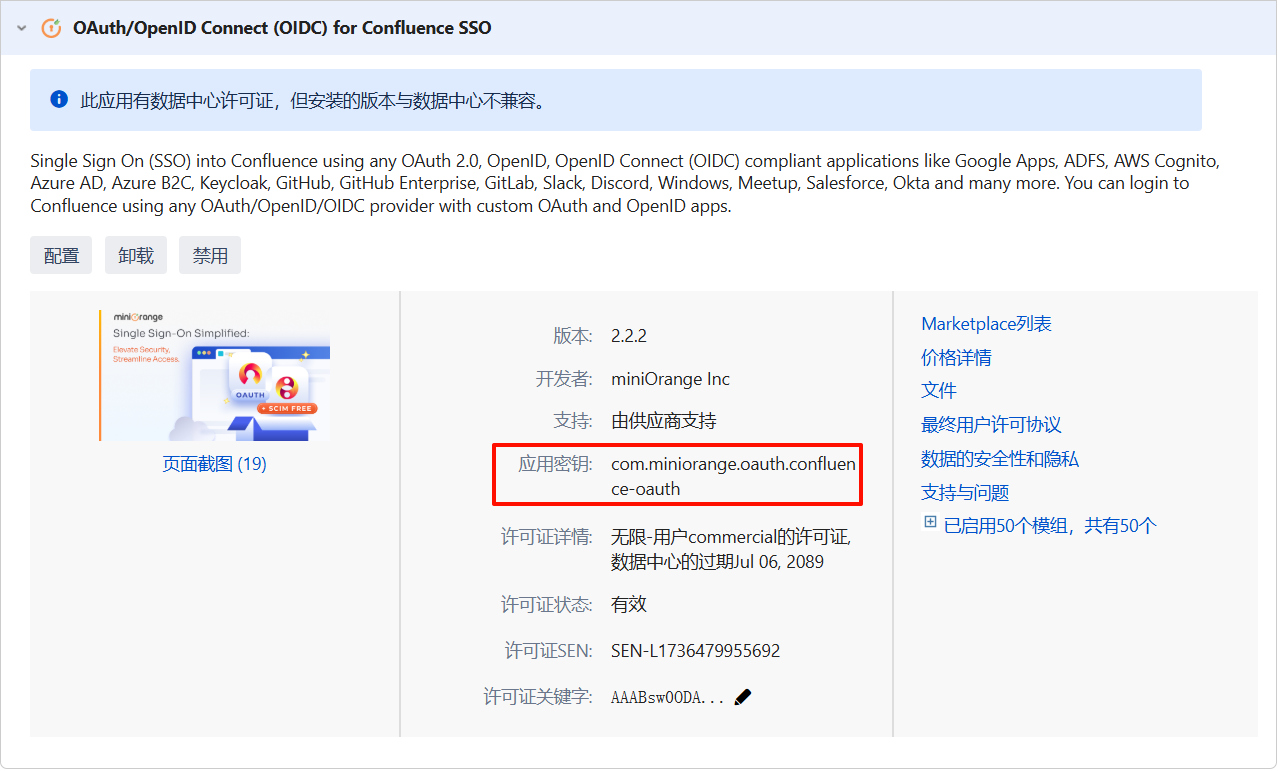
Task: Click the license key text AAABsw0ODA...
Action: [667, 698]
